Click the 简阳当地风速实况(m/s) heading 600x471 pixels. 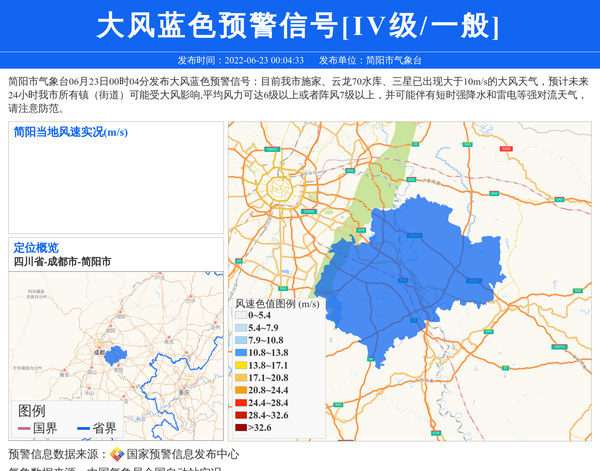click(x=71, y=132)
